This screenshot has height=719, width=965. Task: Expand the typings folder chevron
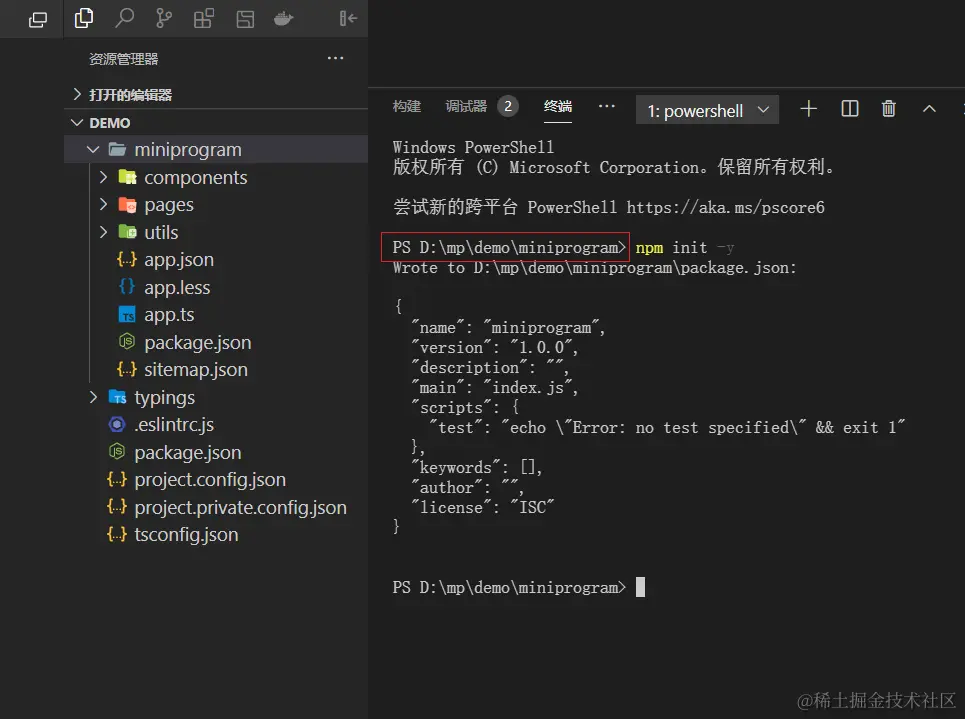pos(94,397)
